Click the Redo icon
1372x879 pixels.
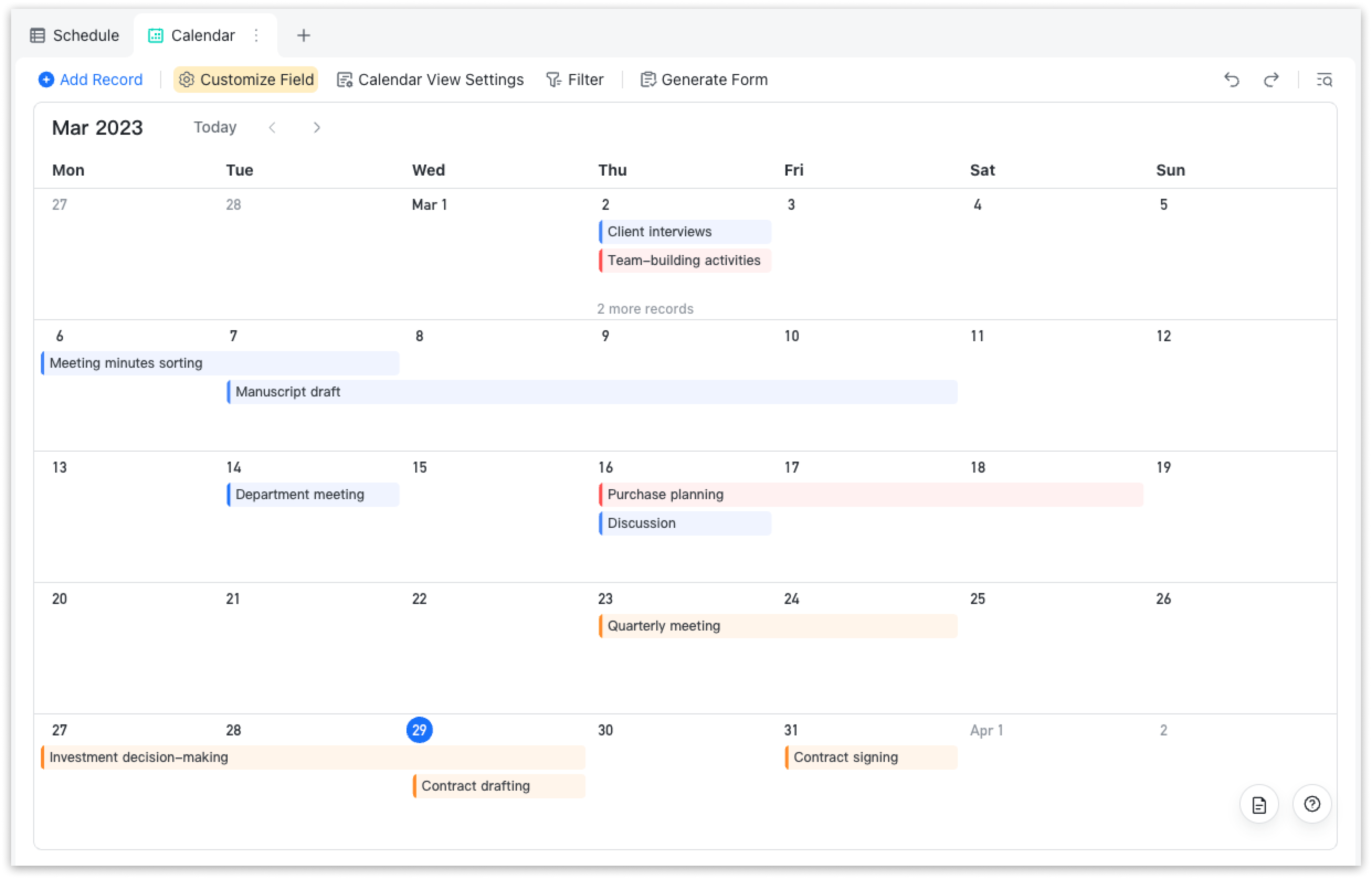point(1271,79)
